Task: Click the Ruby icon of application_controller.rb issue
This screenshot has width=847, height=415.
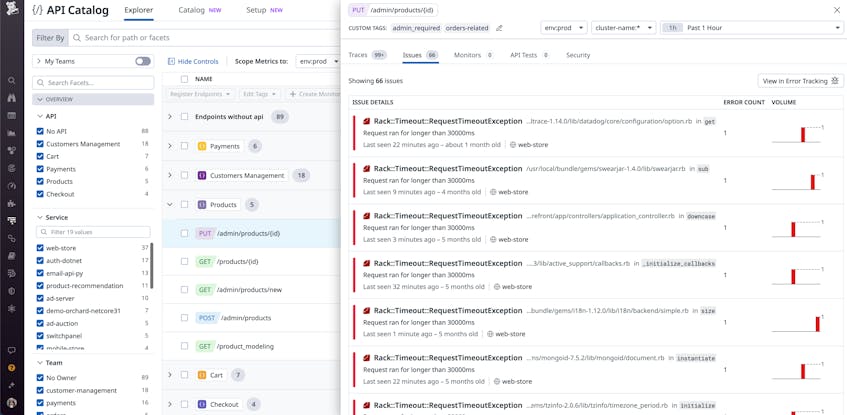Action: pyautogui.click(x=366, y=216)
